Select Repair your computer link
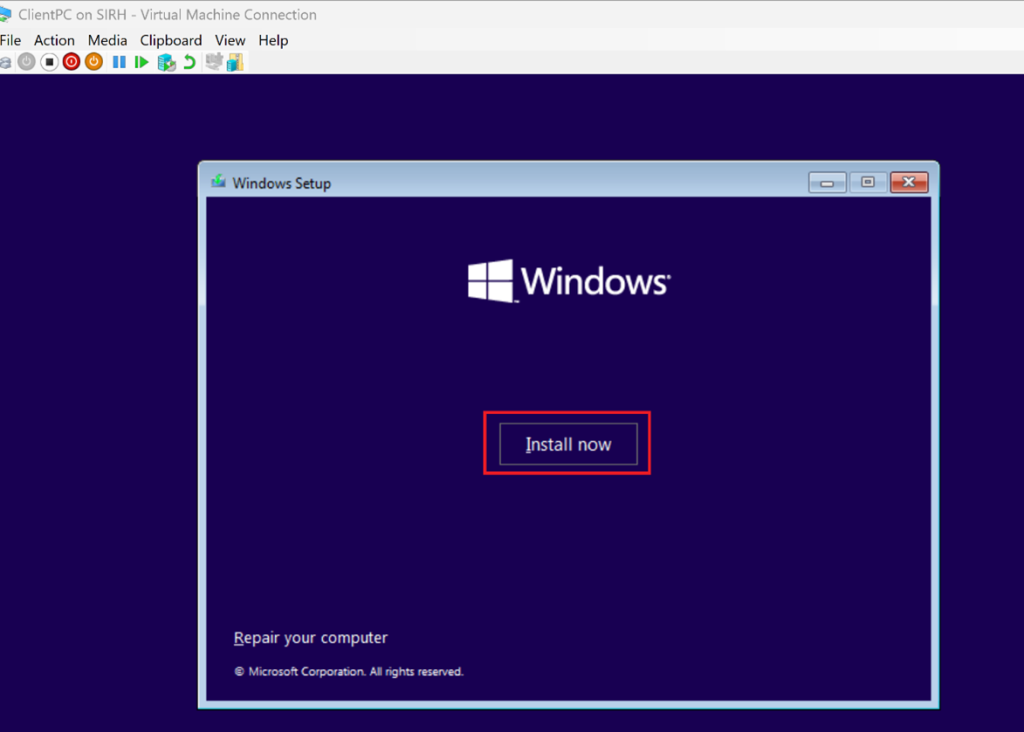The height and width of the screenshot is (732, 1024). point(310,638)
